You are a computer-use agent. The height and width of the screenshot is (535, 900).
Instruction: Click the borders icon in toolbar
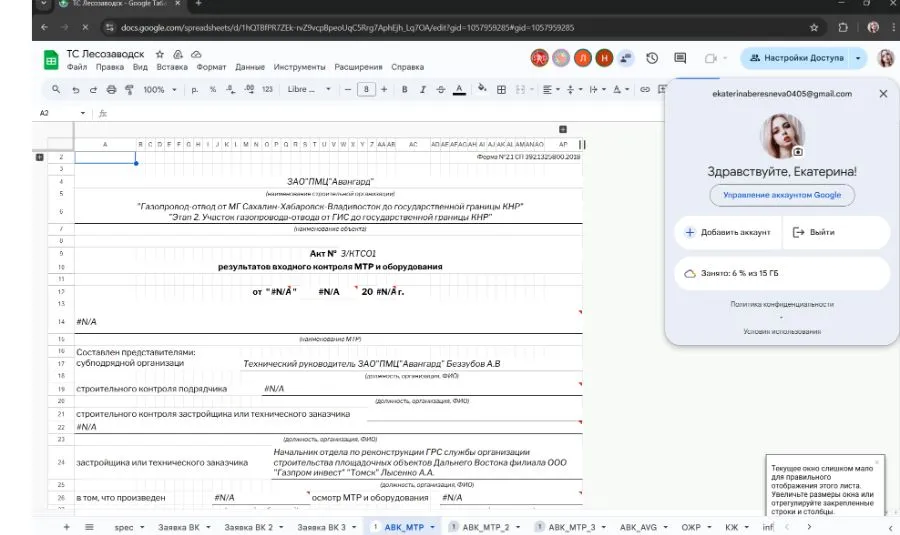coord(502,90)
